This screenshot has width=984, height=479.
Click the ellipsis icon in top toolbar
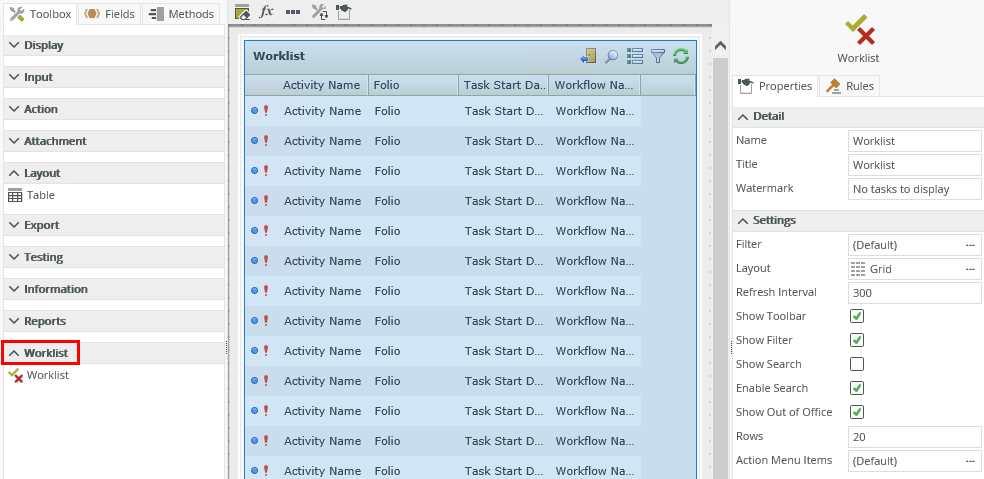[x=292, y=12]
